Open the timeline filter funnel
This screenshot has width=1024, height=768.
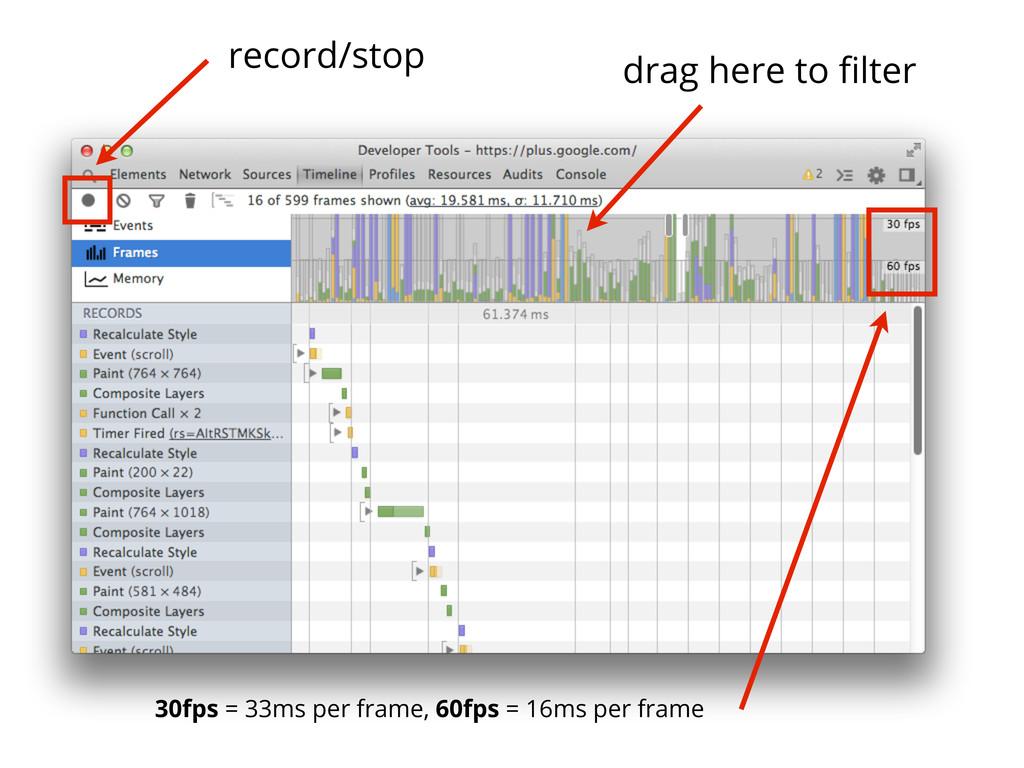pos(156,200)
